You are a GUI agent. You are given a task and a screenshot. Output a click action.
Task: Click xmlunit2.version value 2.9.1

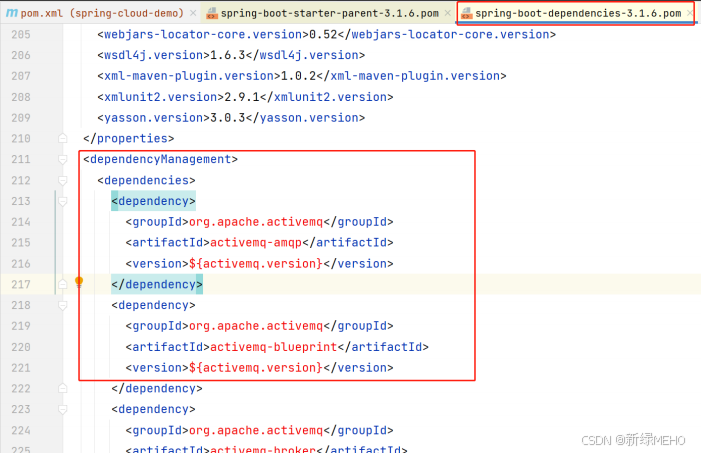click(x=242, y=97)
